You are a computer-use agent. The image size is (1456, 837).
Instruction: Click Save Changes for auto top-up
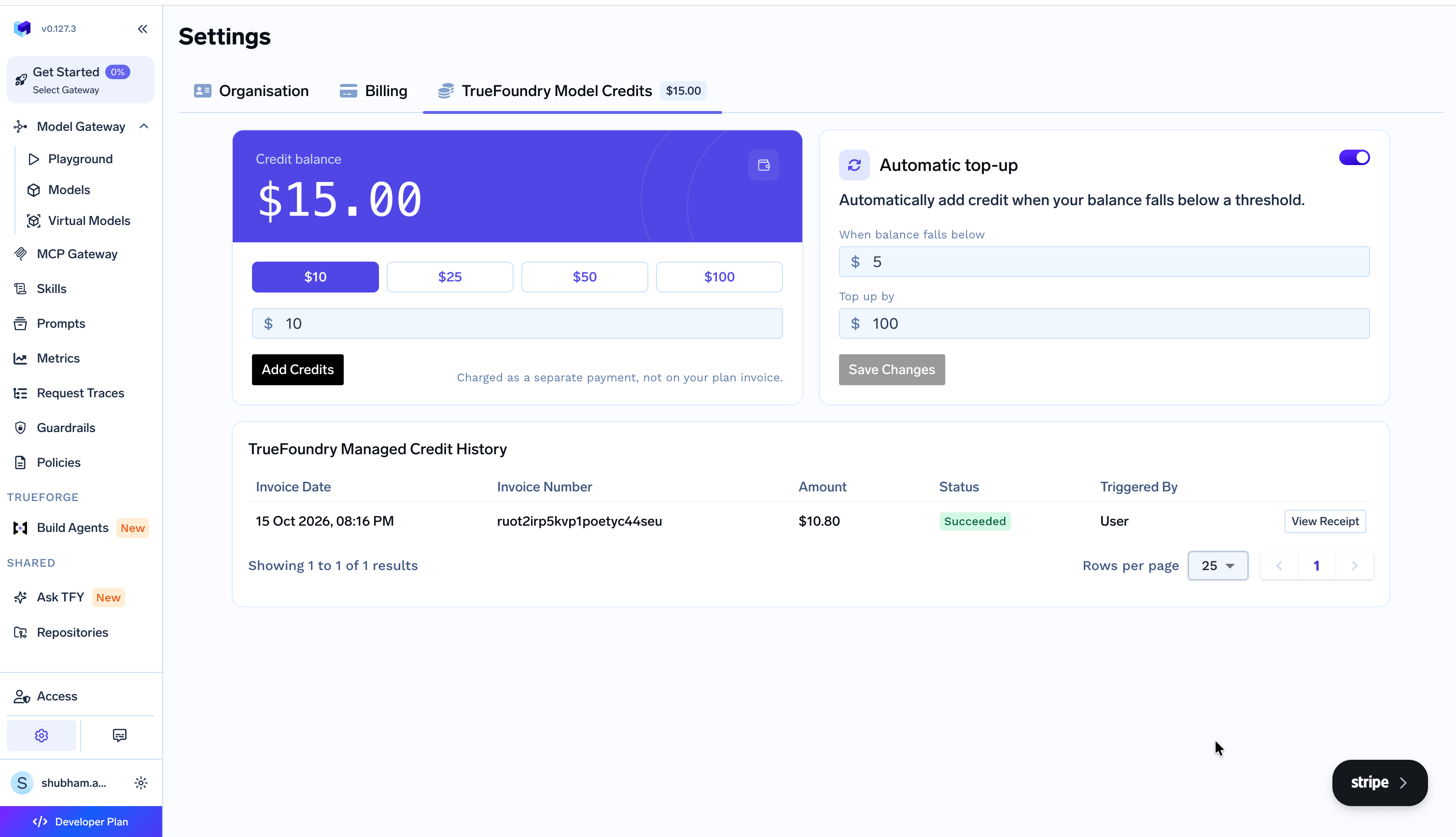[x=892, y=370]
